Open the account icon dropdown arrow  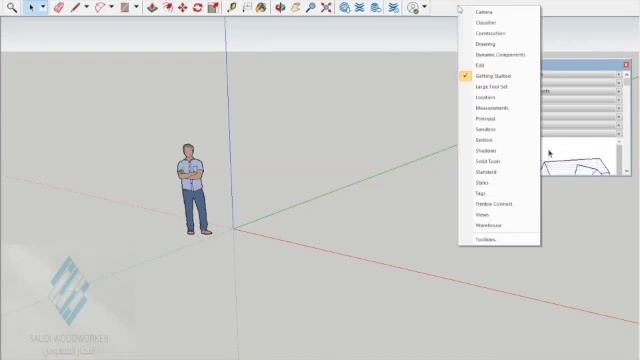[x=424, y=7]
